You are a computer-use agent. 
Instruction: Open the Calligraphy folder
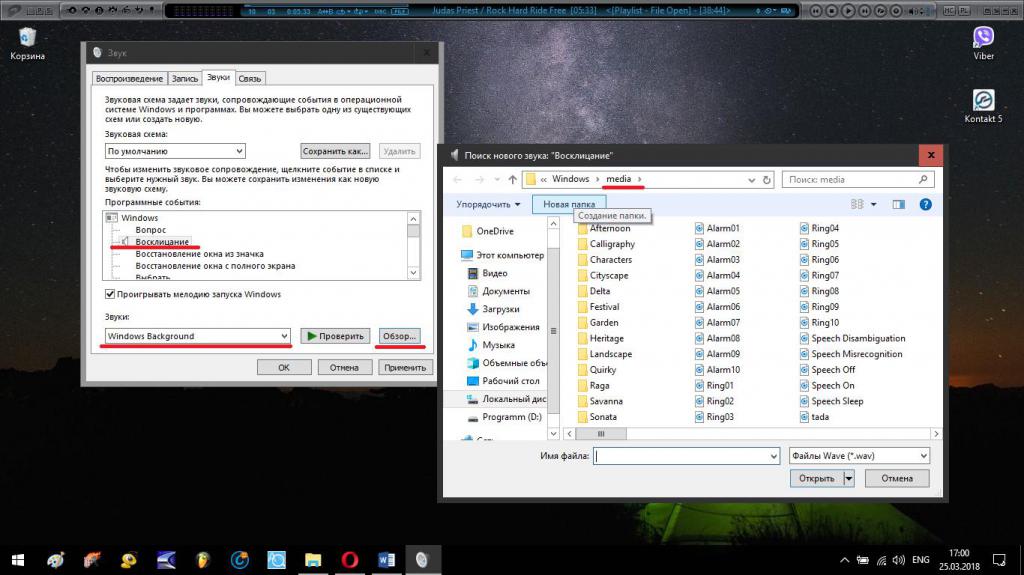pos(606,244)
